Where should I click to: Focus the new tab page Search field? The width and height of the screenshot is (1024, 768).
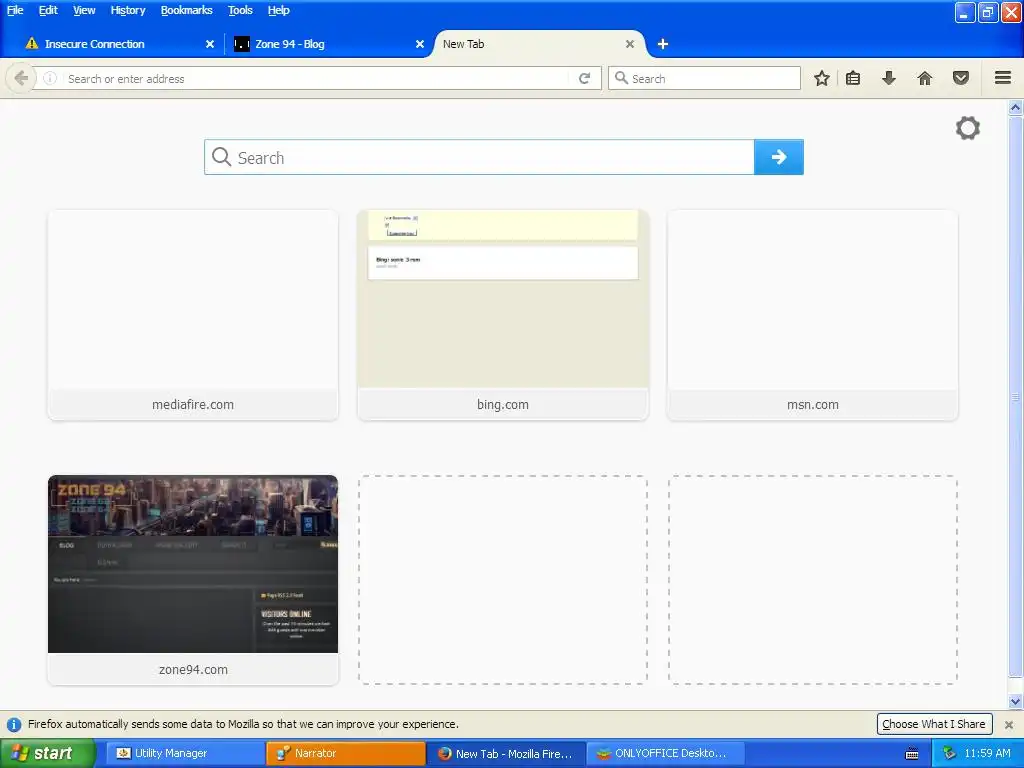click(479, 157)
